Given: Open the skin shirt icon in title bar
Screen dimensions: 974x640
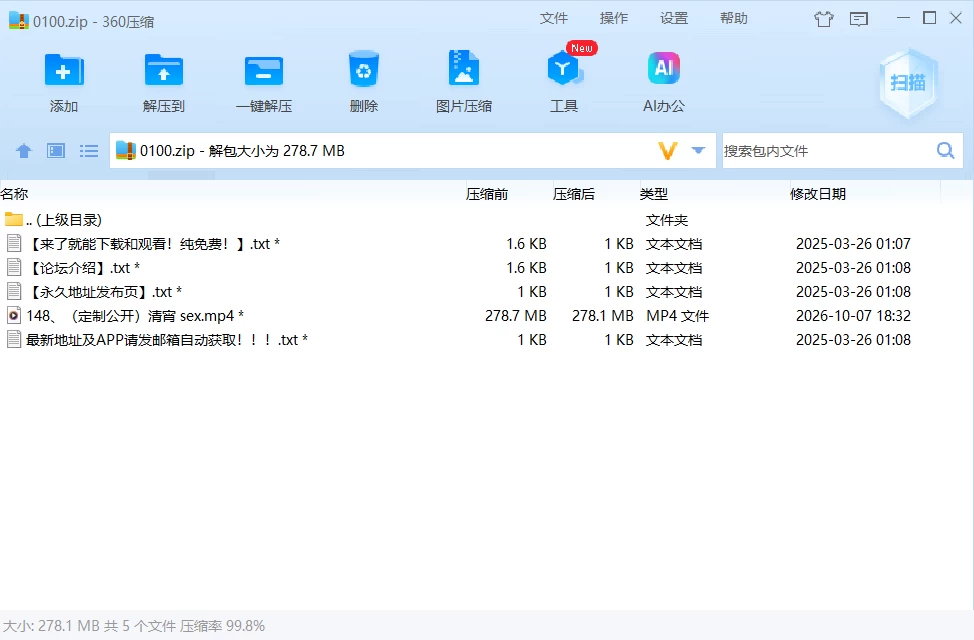Looking at the screenshot, I should pyautogui.click(x=824, y=19).
